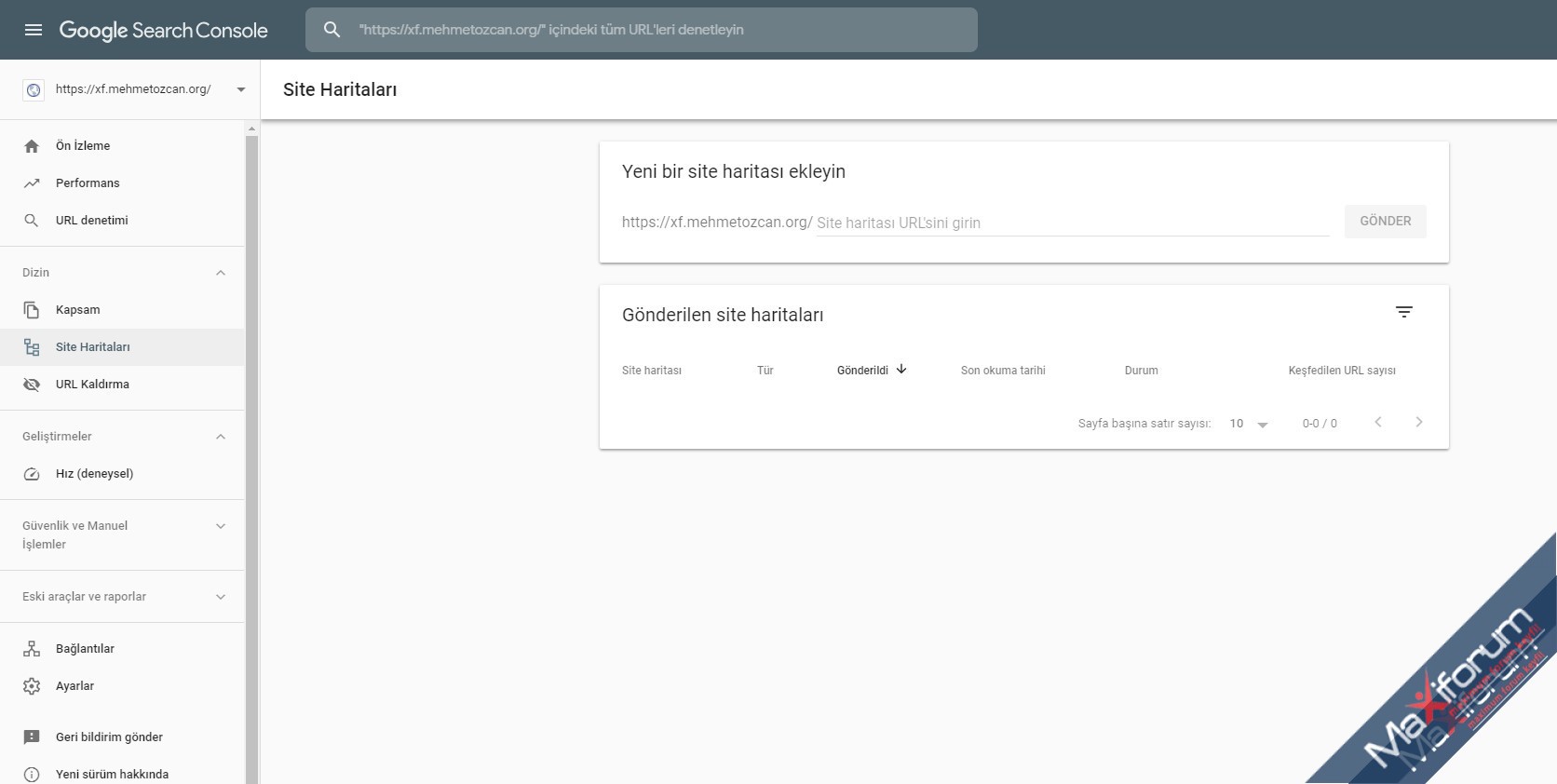Viewport: 1557px width, 784px height.
Task: Collapse the Geliştirmeler section
Action: tap(221, 437)
